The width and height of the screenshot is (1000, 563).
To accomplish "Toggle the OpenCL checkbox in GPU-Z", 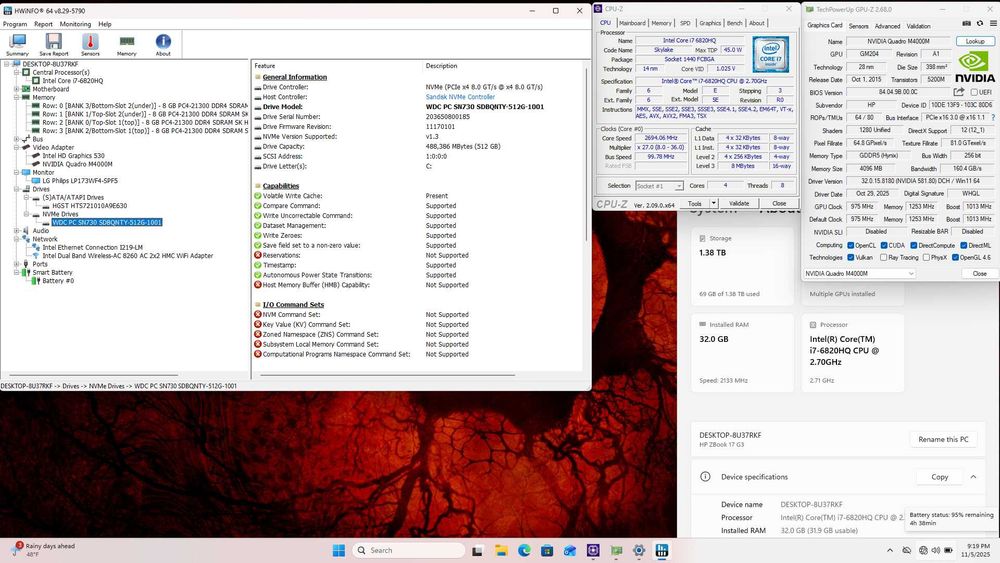I will tap(850, 245).
